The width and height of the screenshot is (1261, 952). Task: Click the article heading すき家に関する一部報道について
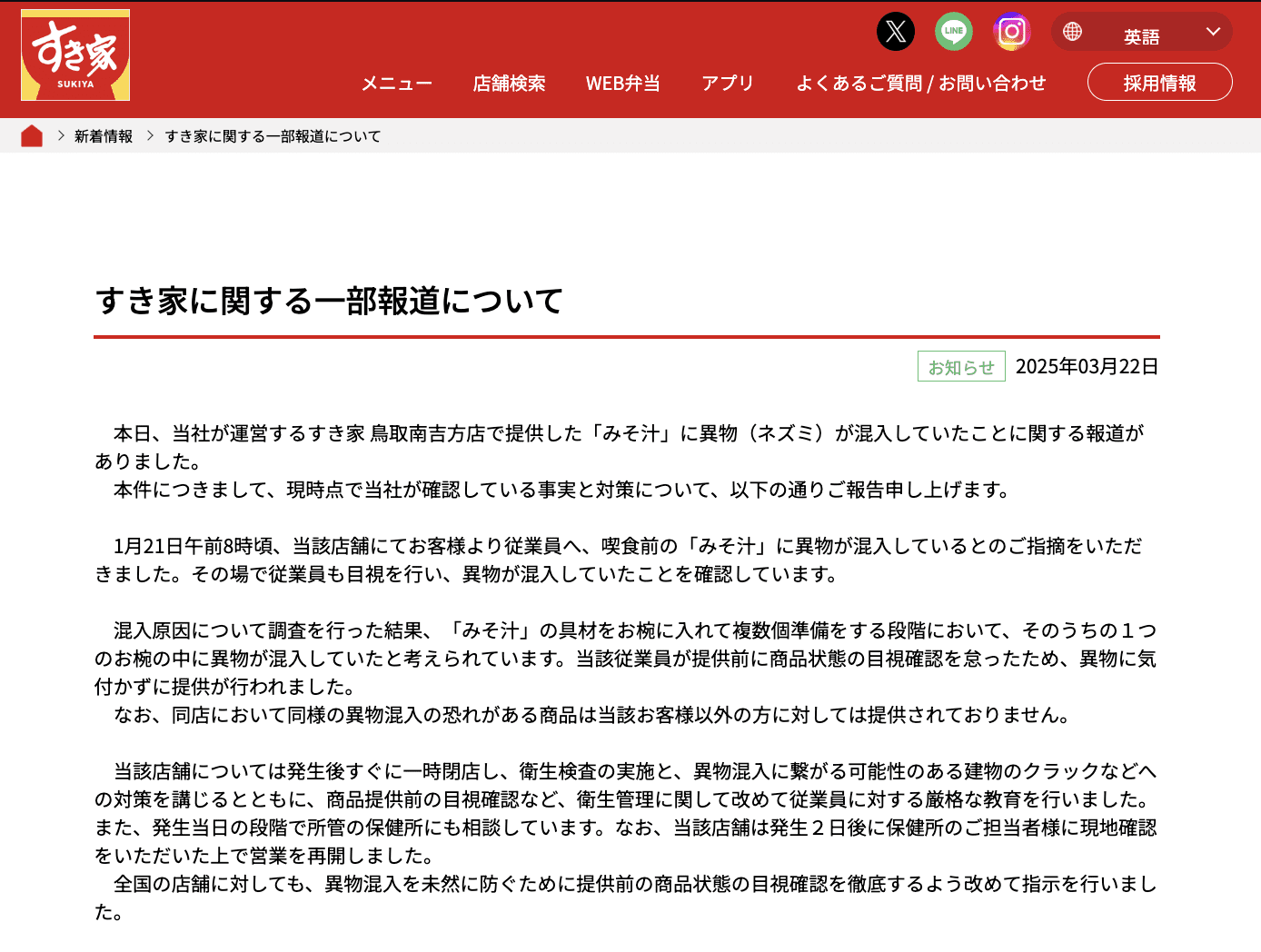pyautogui.click(x=329, y=301)
